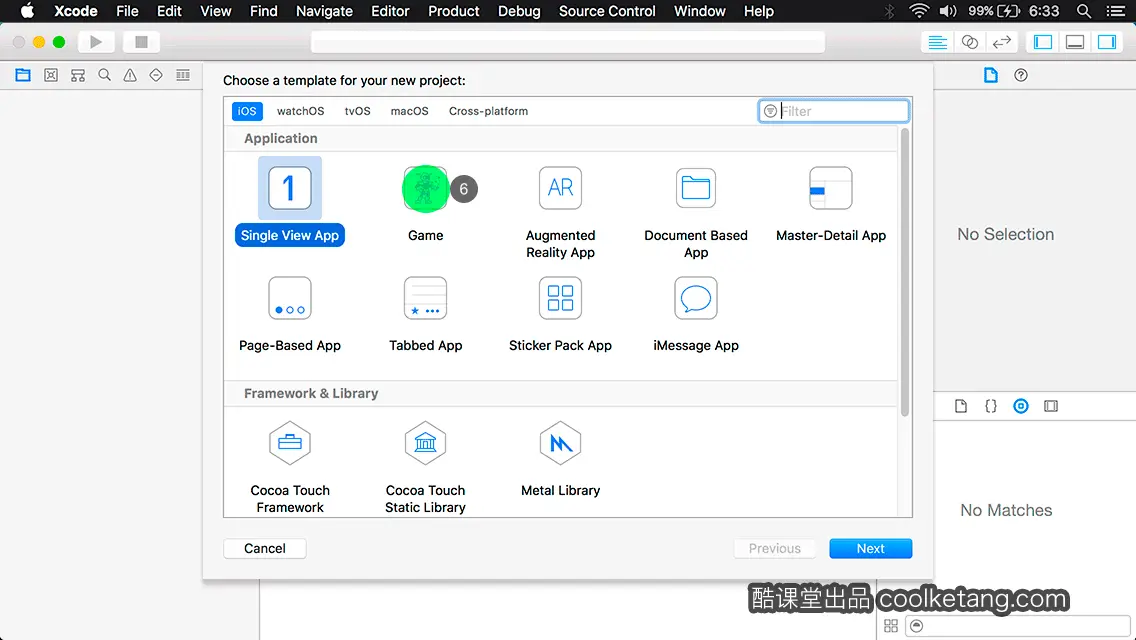Show the Project navigator folder icon
The image size is (1136, 640).
tap(23, 75)
